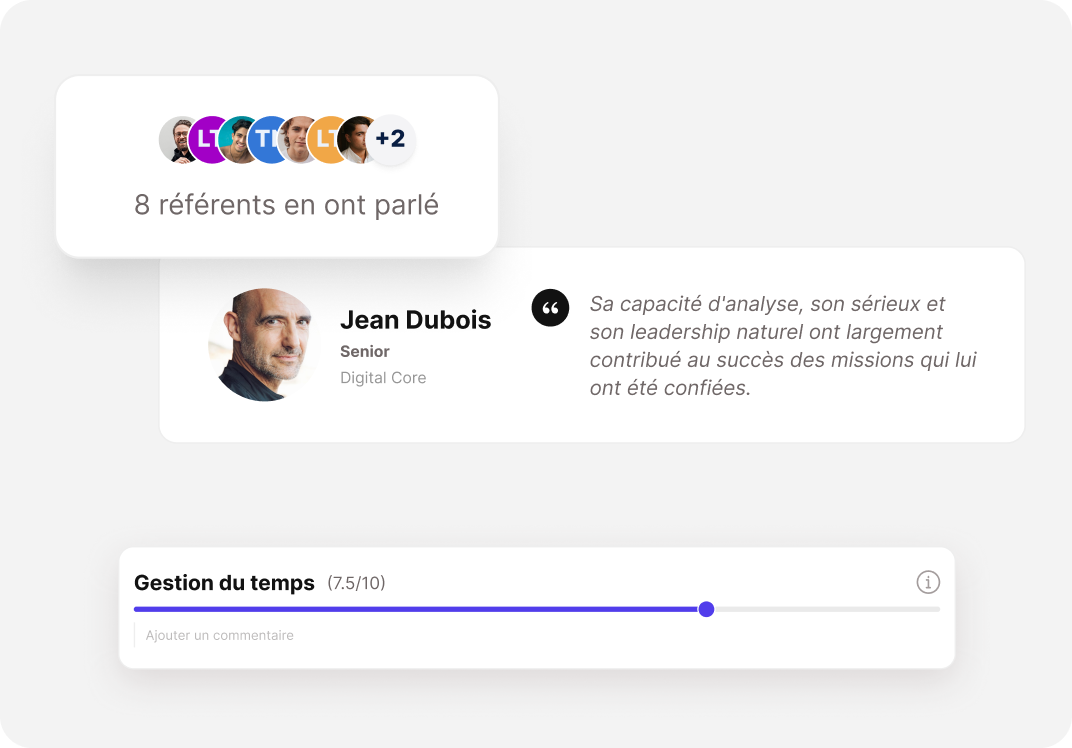Select the purple LT avatar

click(x=206, y=139)
